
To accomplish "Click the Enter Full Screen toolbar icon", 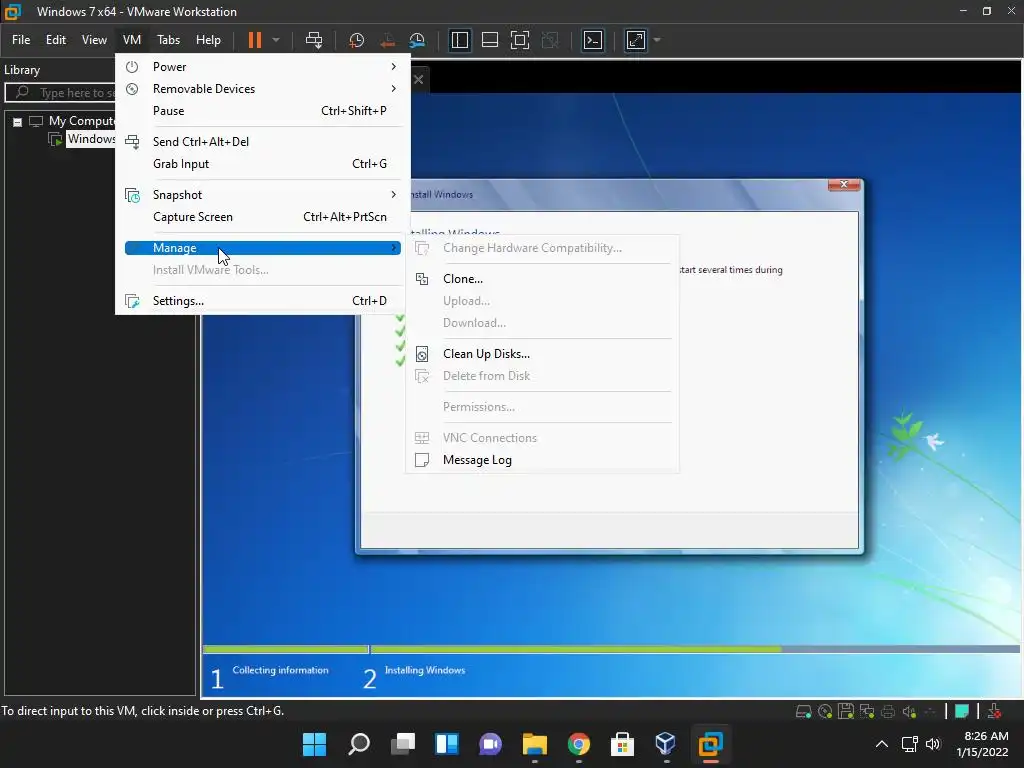I will 520,40.
